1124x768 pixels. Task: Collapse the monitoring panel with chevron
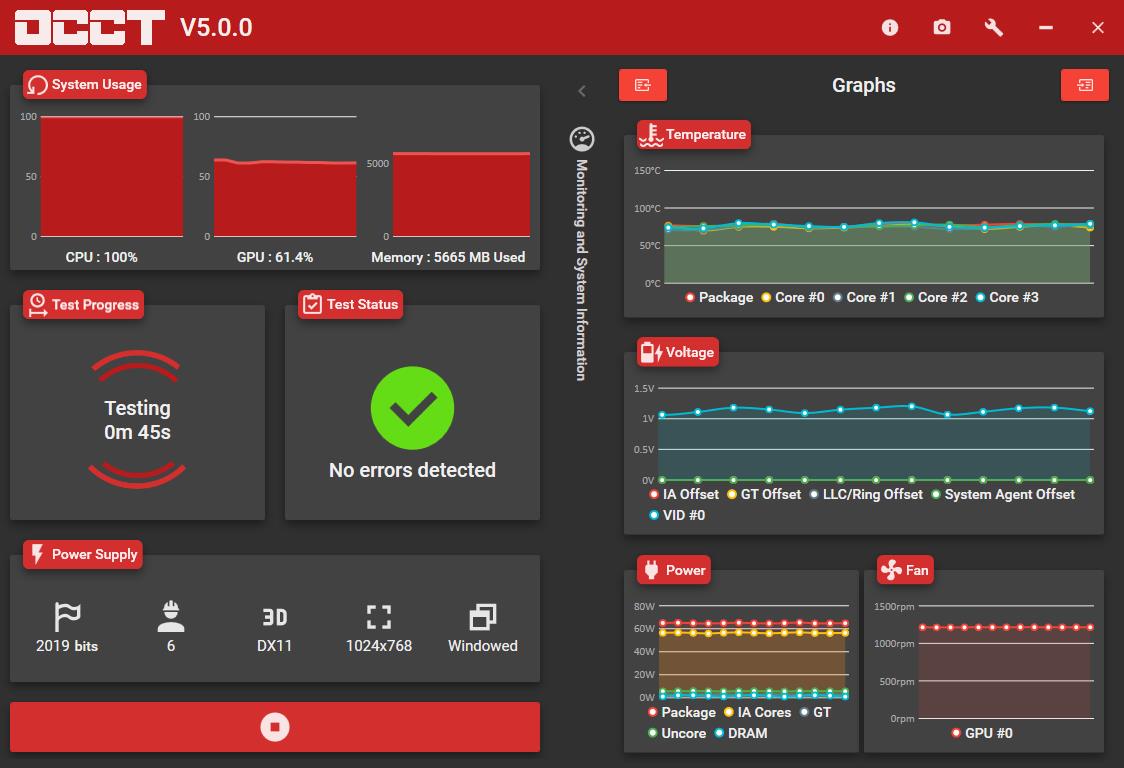[x=582, y=90]
